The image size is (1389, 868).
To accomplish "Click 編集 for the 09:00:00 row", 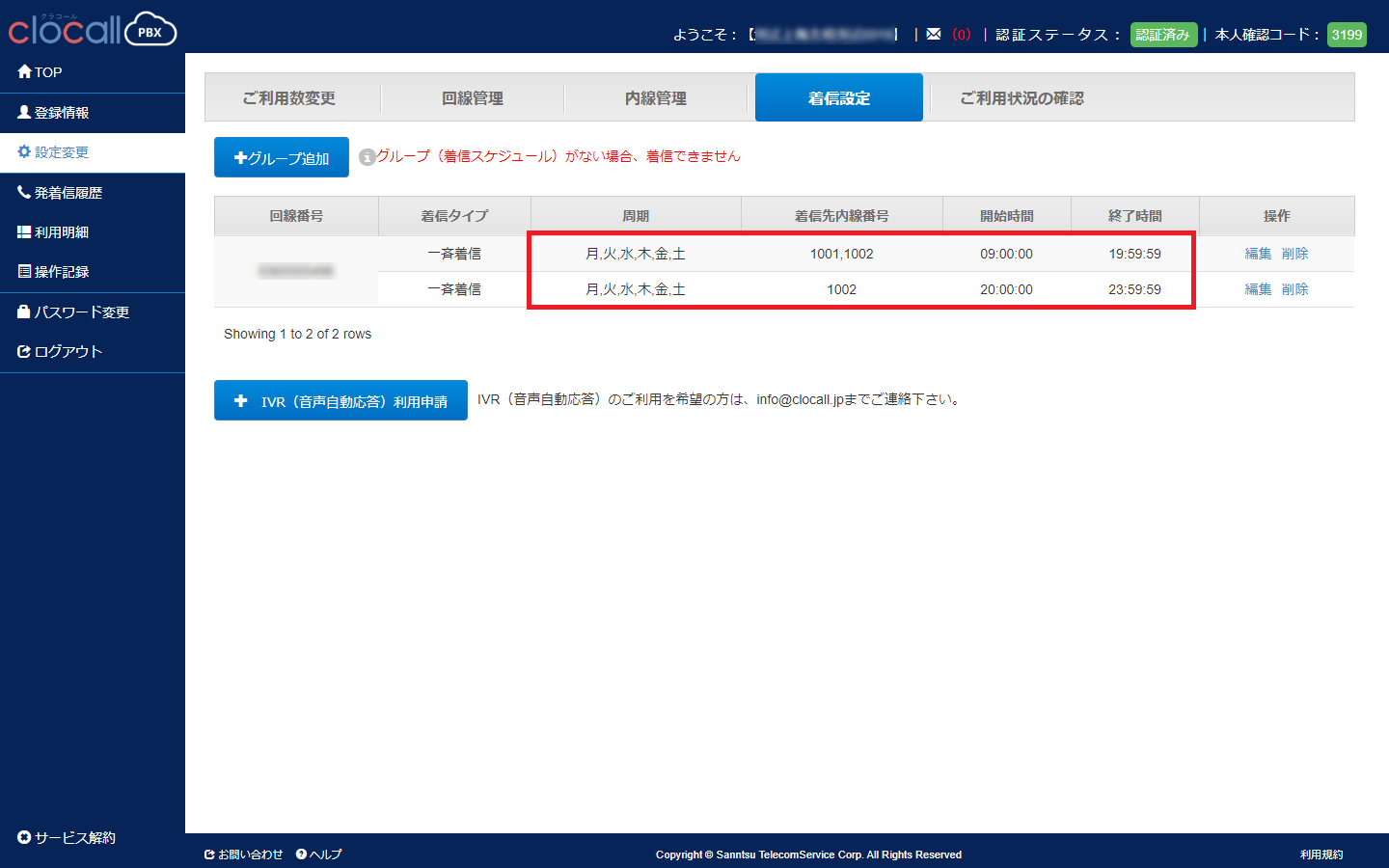I will (x=1258, y=254).
